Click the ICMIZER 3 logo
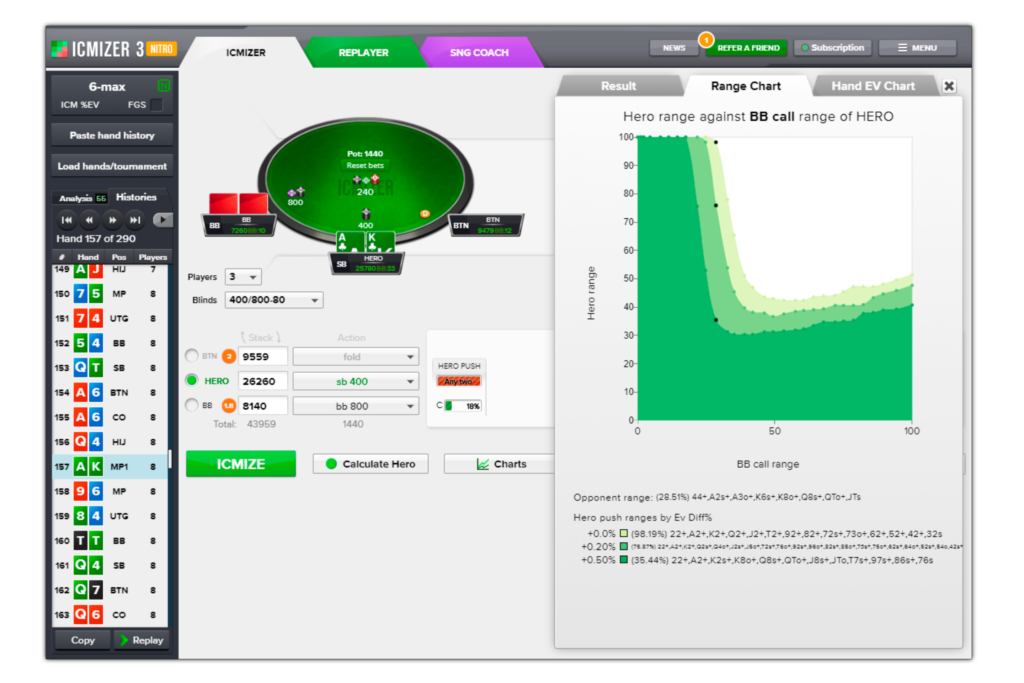The width and height of the screenshot is (1024, 683). (114, 49)
